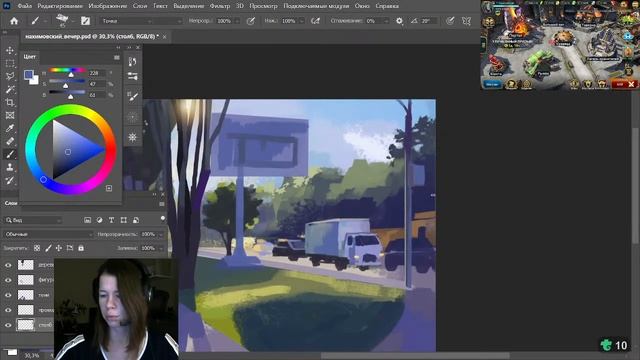Open the Изображение menu

tap(108, 6)
